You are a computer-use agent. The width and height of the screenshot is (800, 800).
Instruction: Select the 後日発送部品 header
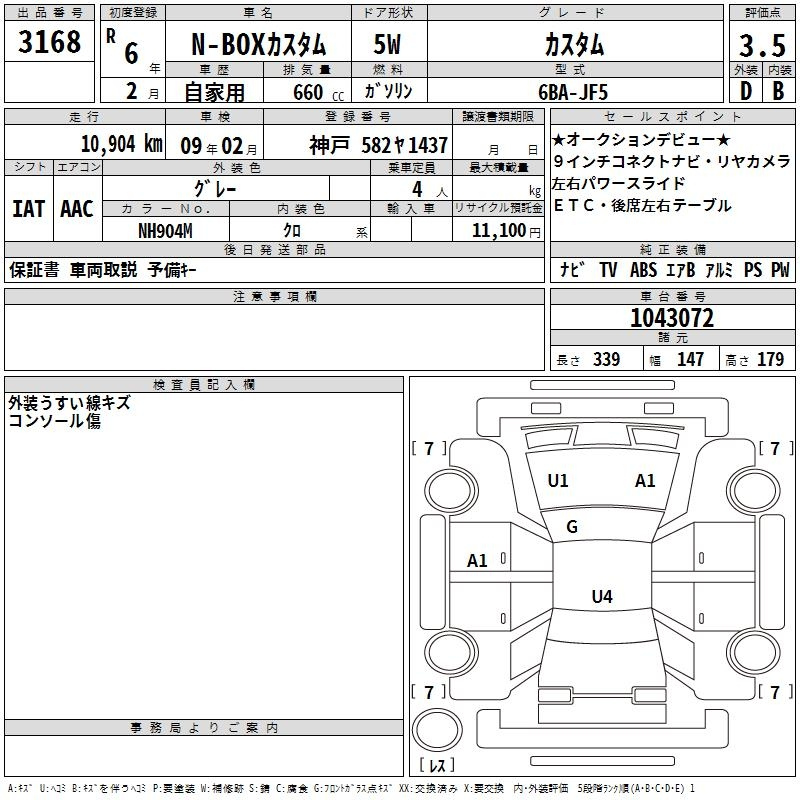tap(274, 249)
